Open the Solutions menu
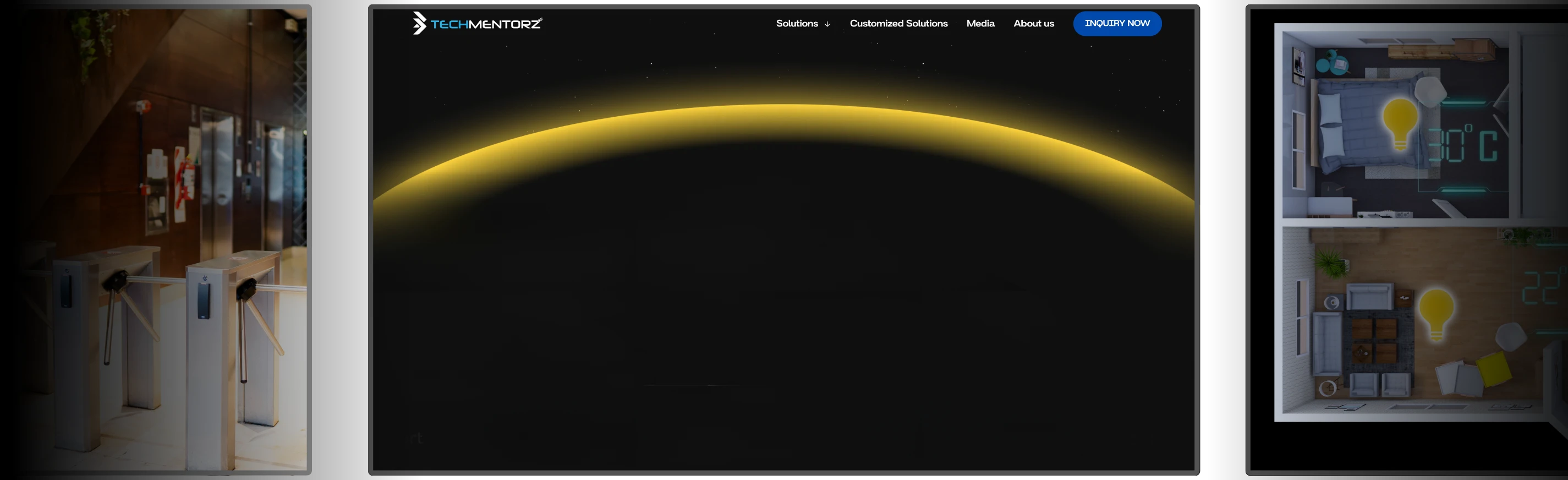This screenshot has height=480, width=1568. tap(796, 23)
